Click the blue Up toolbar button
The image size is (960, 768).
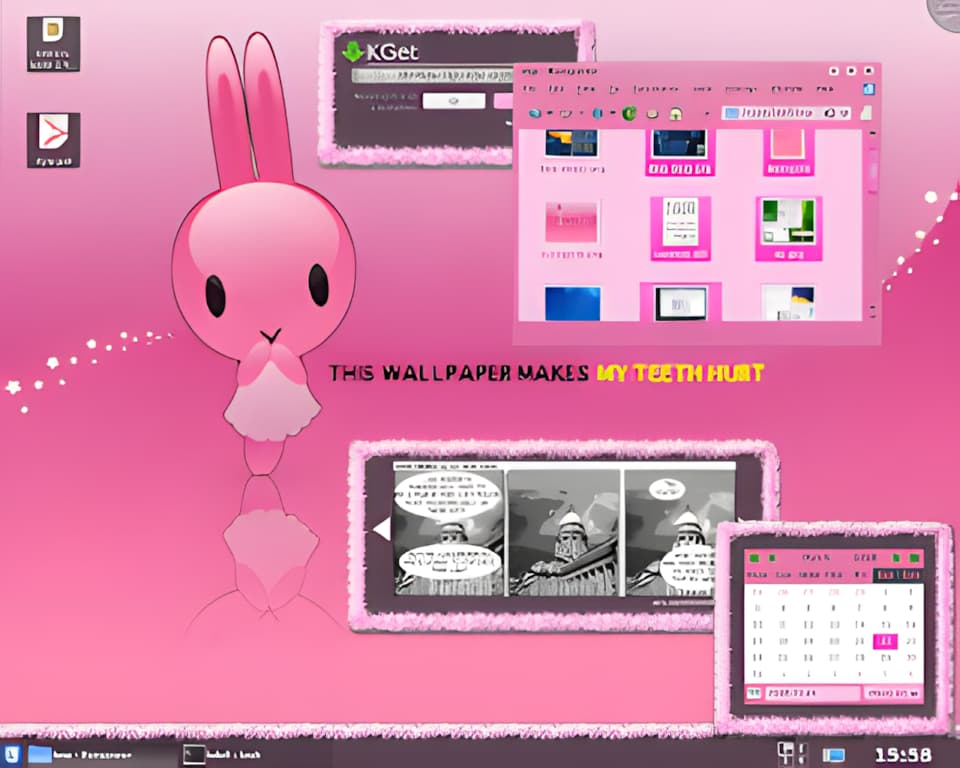click(x=598, y=113)
